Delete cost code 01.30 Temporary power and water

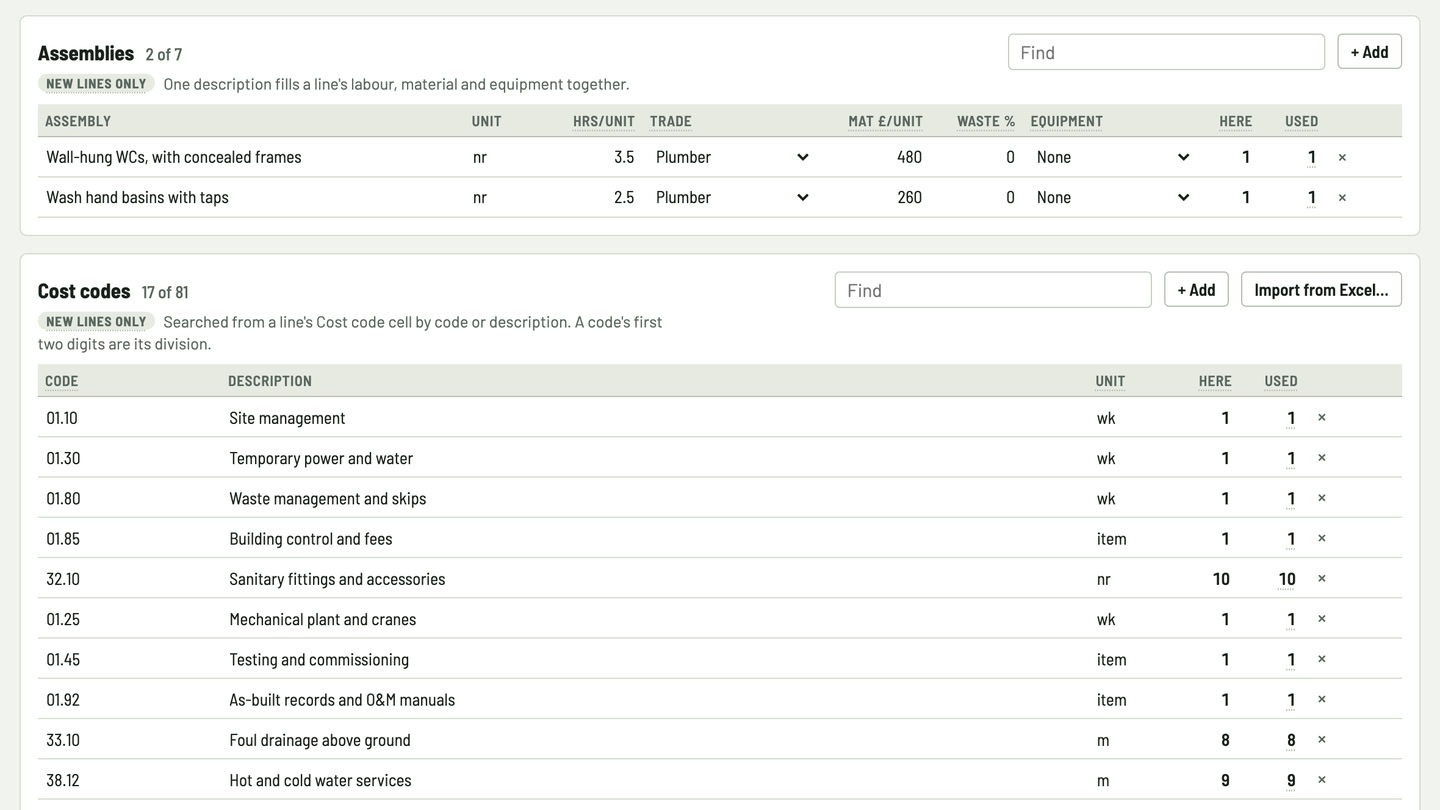click(x=1321, y=458)
